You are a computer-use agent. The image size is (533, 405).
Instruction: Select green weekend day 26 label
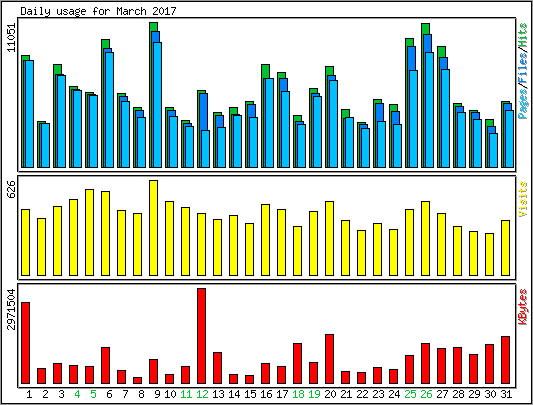426,394
